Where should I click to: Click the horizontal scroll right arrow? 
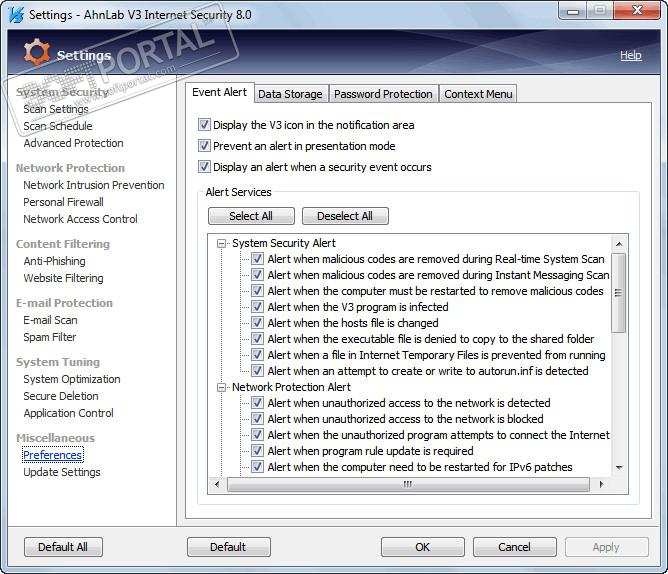pyautogui.click(x=601, y=485)
